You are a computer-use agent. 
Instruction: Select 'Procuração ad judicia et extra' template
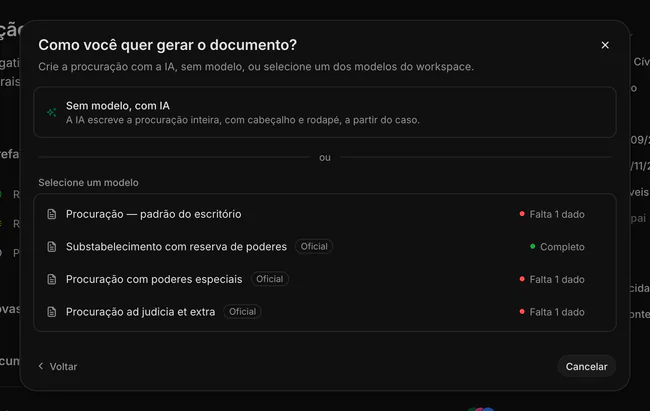click(x=325, y=312)
